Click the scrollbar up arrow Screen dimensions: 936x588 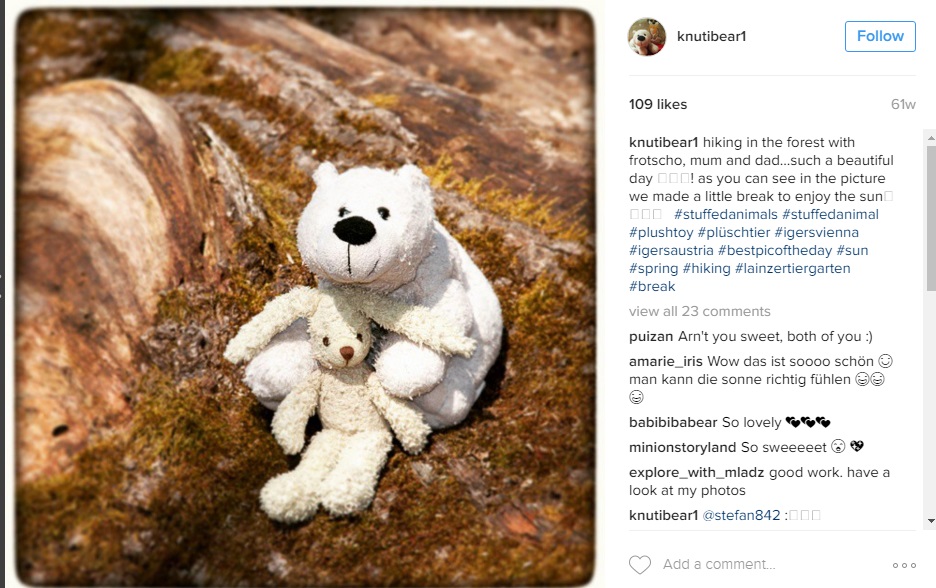(930, 137)
